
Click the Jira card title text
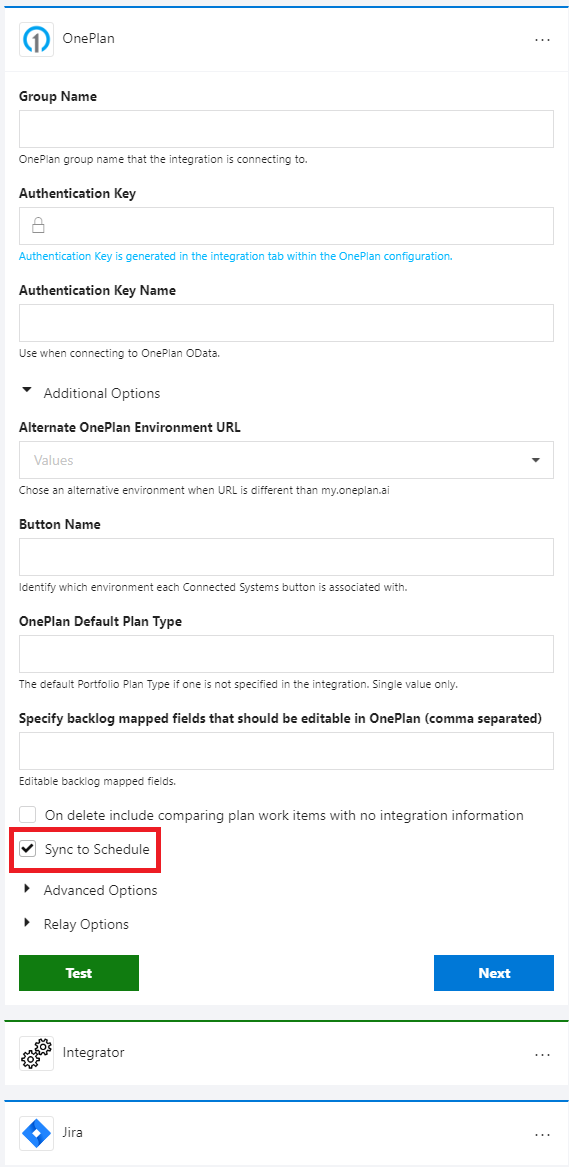point(73,1134)
